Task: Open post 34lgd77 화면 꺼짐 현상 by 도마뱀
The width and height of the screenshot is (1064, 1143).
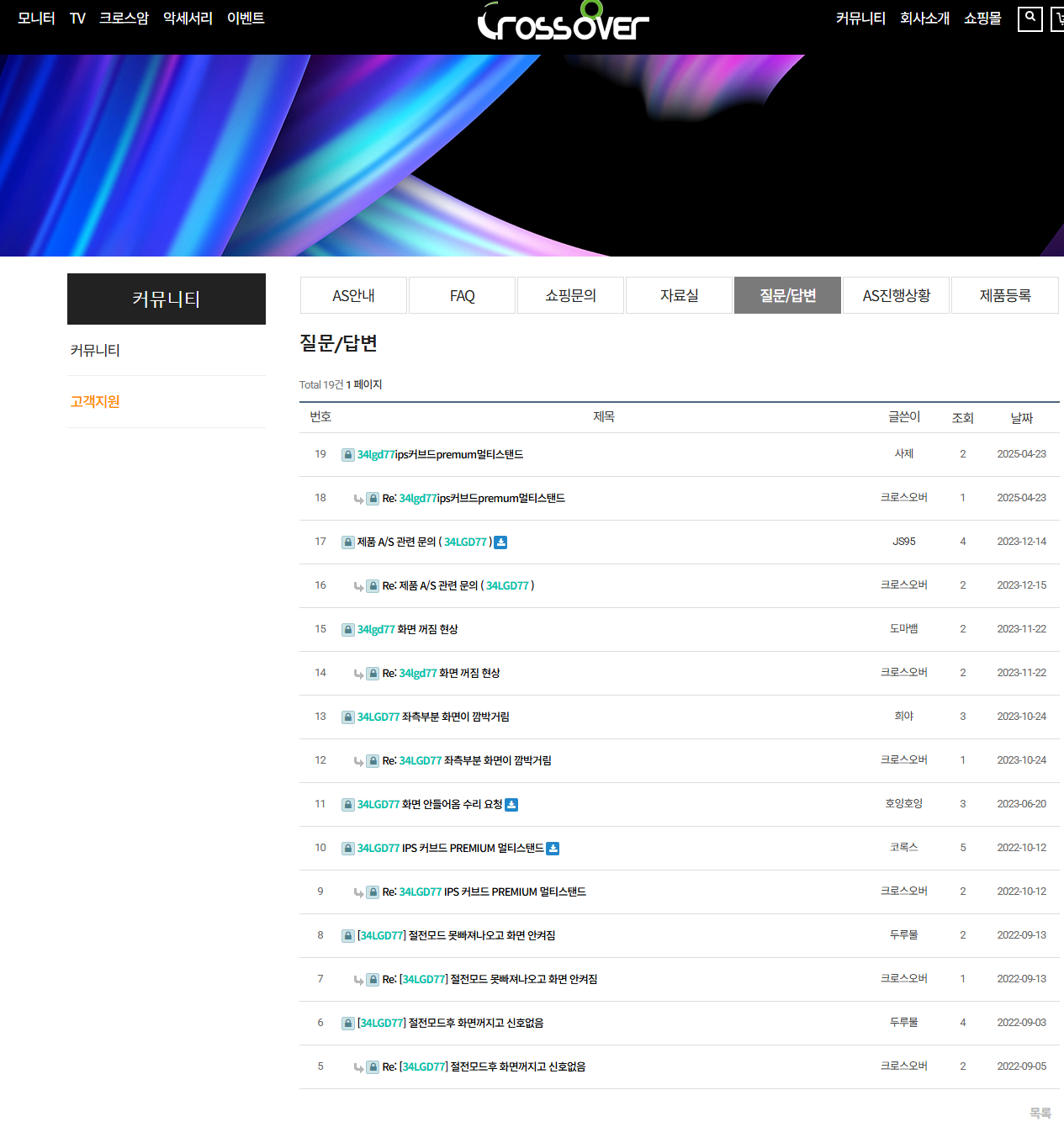Action: (407, 629)
